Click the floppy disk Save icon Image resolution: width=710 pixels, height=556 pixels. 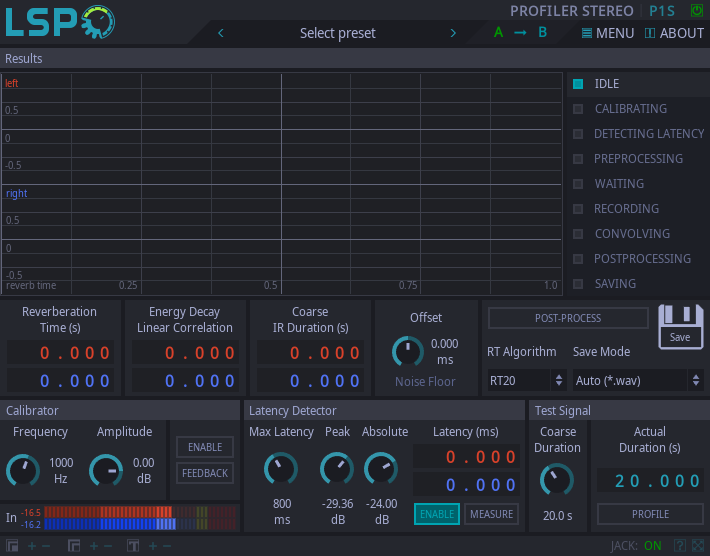pyautogui.click(x=681, y=326)
